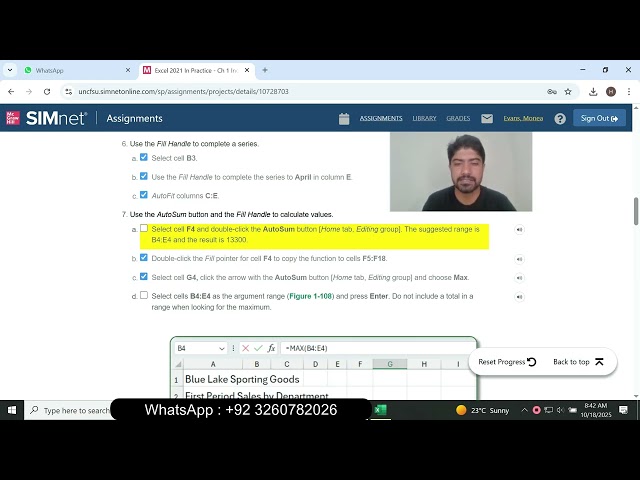The width and height of the screenshot is (640, 480).
Task: Go forward in browser history
Action: (29, 91)
